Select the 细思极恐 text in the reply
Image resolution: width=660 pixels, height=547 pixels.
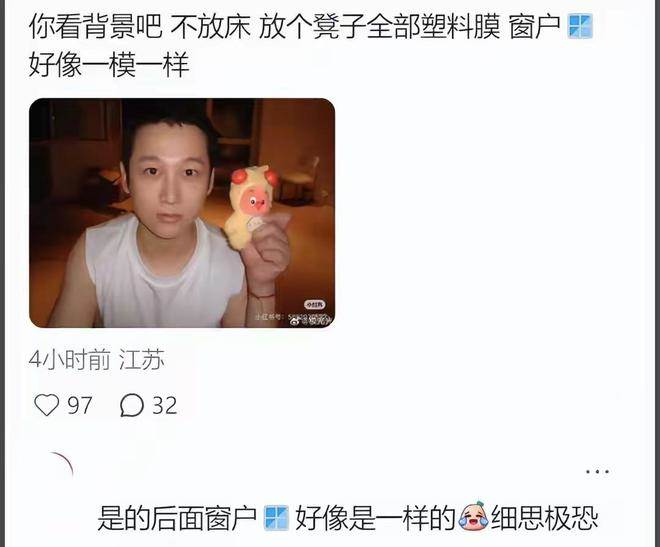point(544,518)
